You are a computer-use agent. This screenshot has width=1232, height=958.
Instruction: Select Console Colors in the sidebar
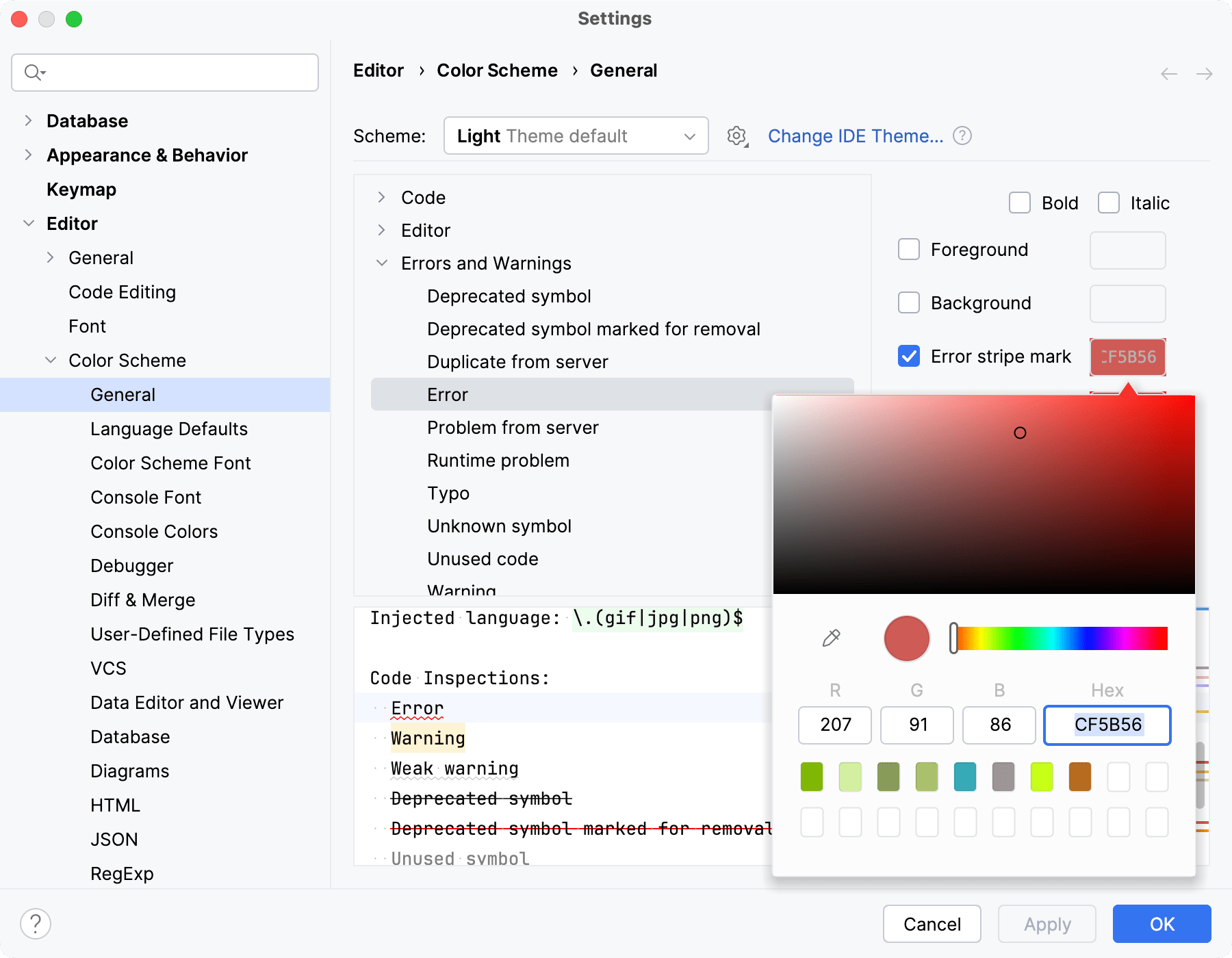tap(154, 532)
